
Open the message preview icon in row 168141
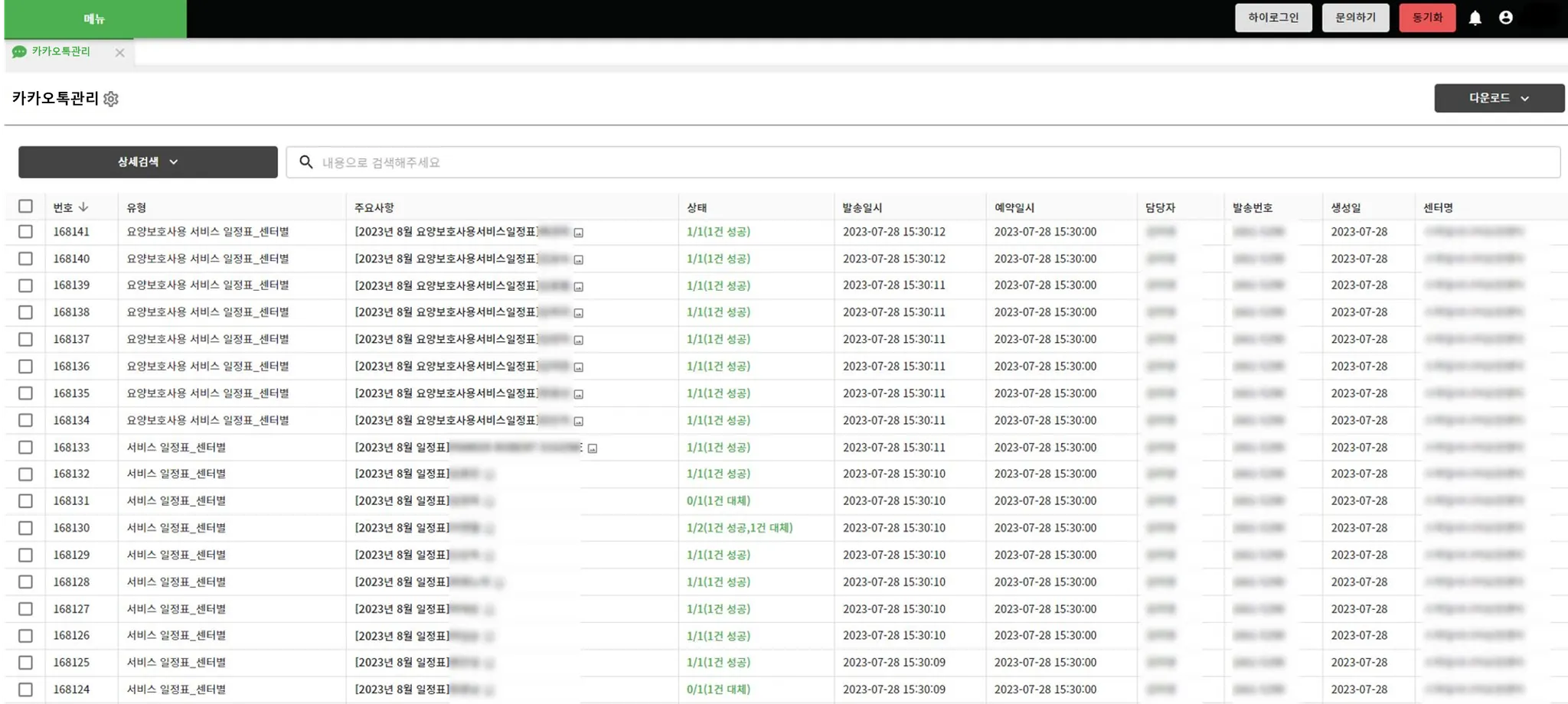click(x=579, y=233)
